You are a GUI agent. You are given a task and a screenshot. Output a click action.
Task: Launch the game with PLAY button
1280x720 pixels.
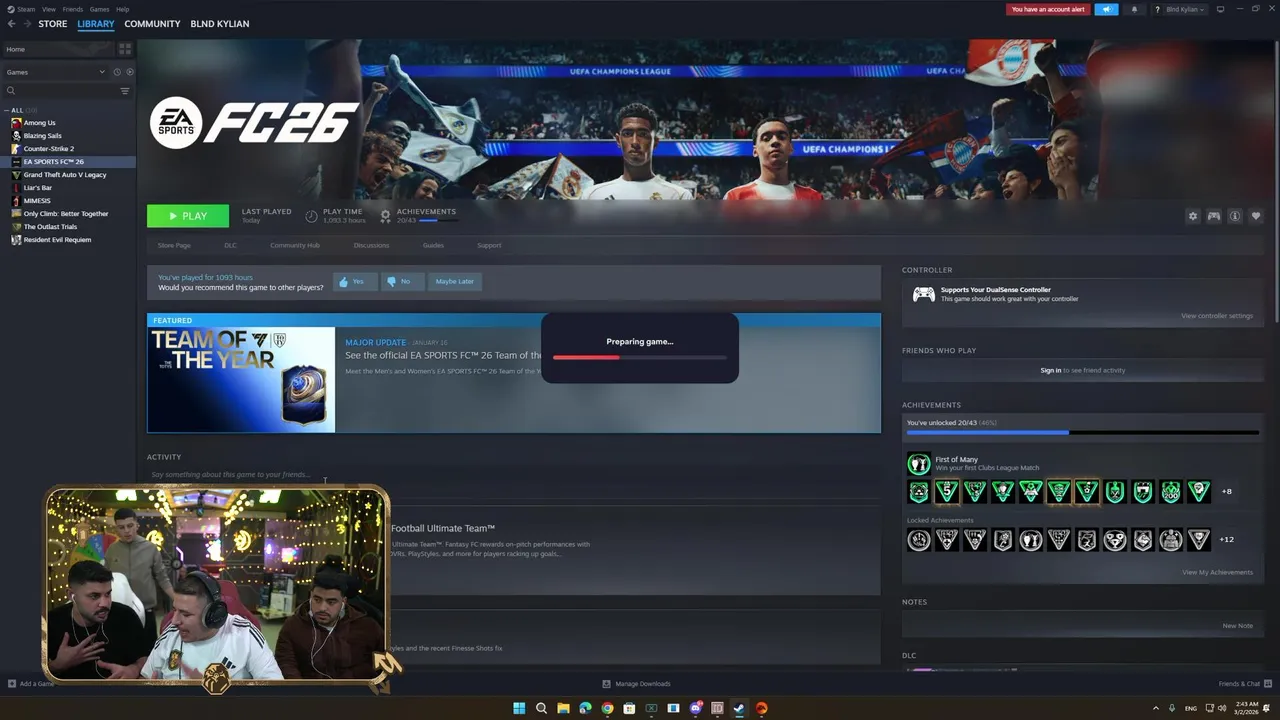pyautogui.click(x=188, y=216)
